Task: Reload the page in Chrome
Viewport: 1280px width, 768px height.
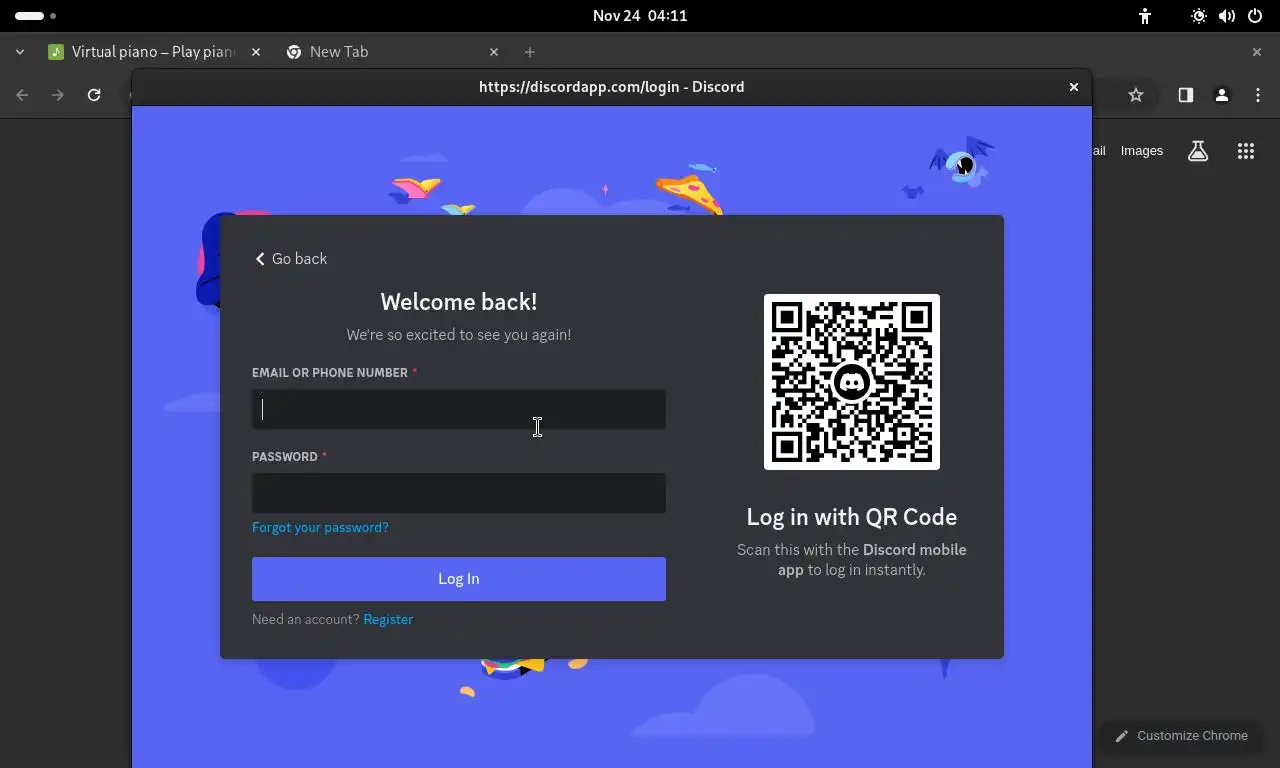Action: click(x=94, y=95)
